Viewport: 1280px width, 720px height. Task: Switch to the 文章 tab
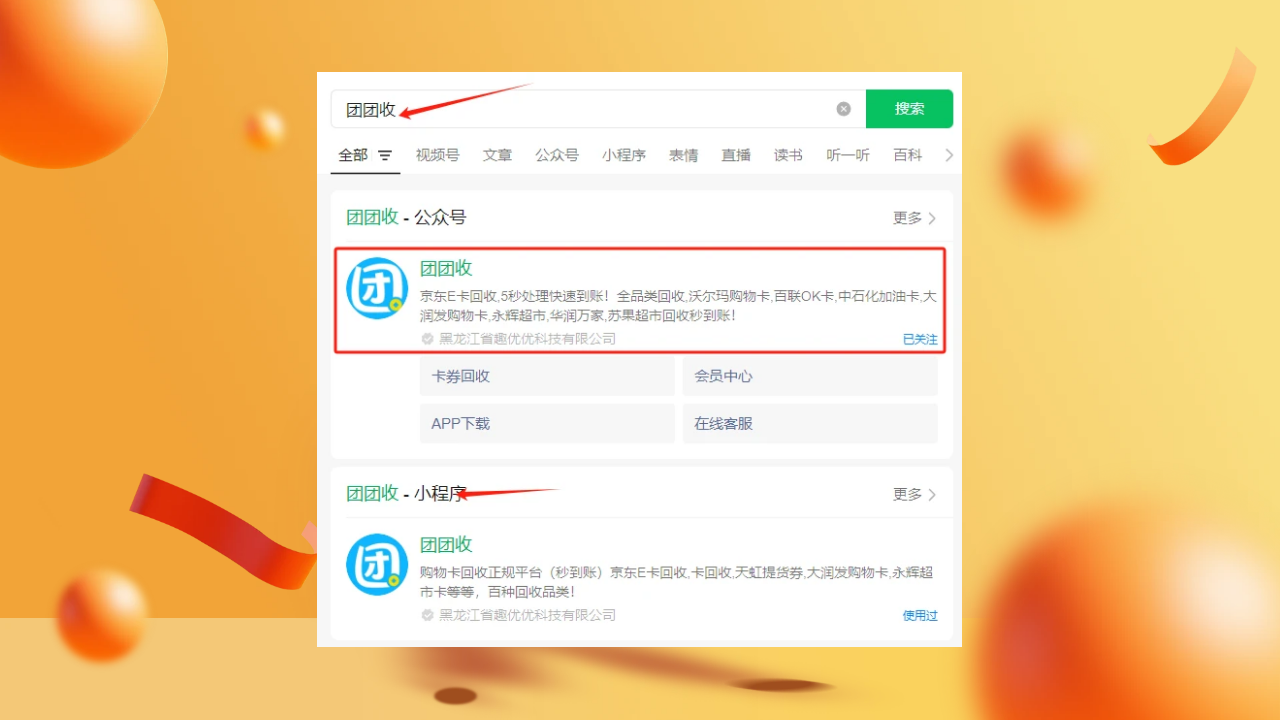click(497, 155)
